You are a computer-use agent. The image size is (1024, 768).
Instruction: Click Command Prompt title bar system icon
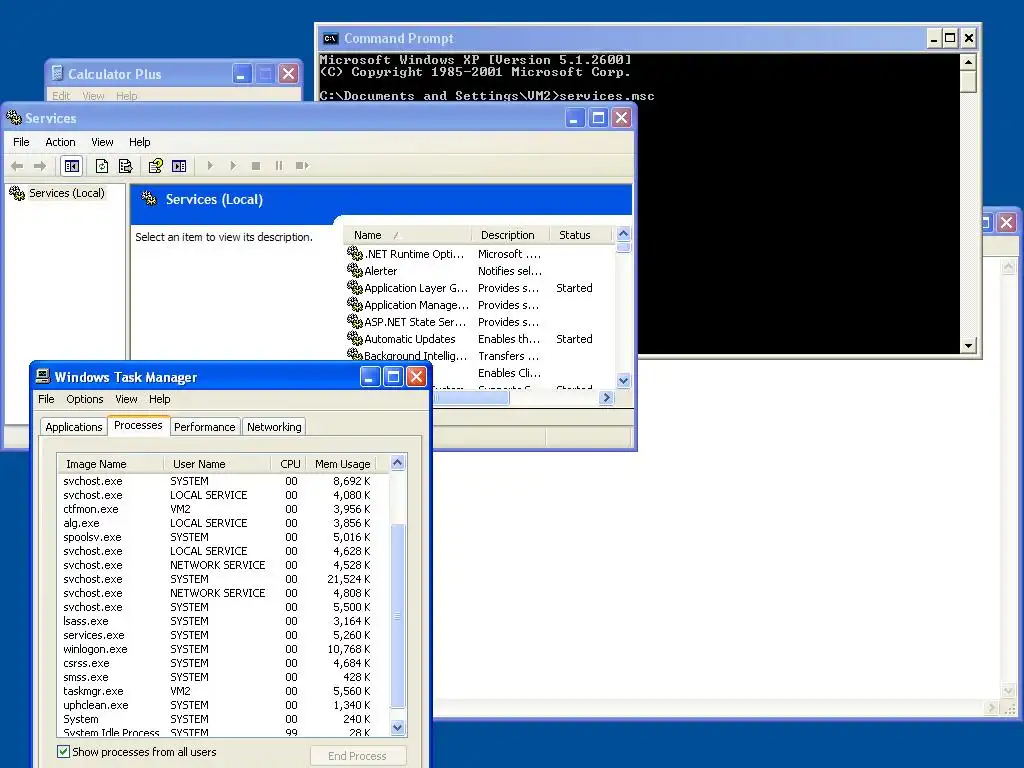tap(330, 39)
